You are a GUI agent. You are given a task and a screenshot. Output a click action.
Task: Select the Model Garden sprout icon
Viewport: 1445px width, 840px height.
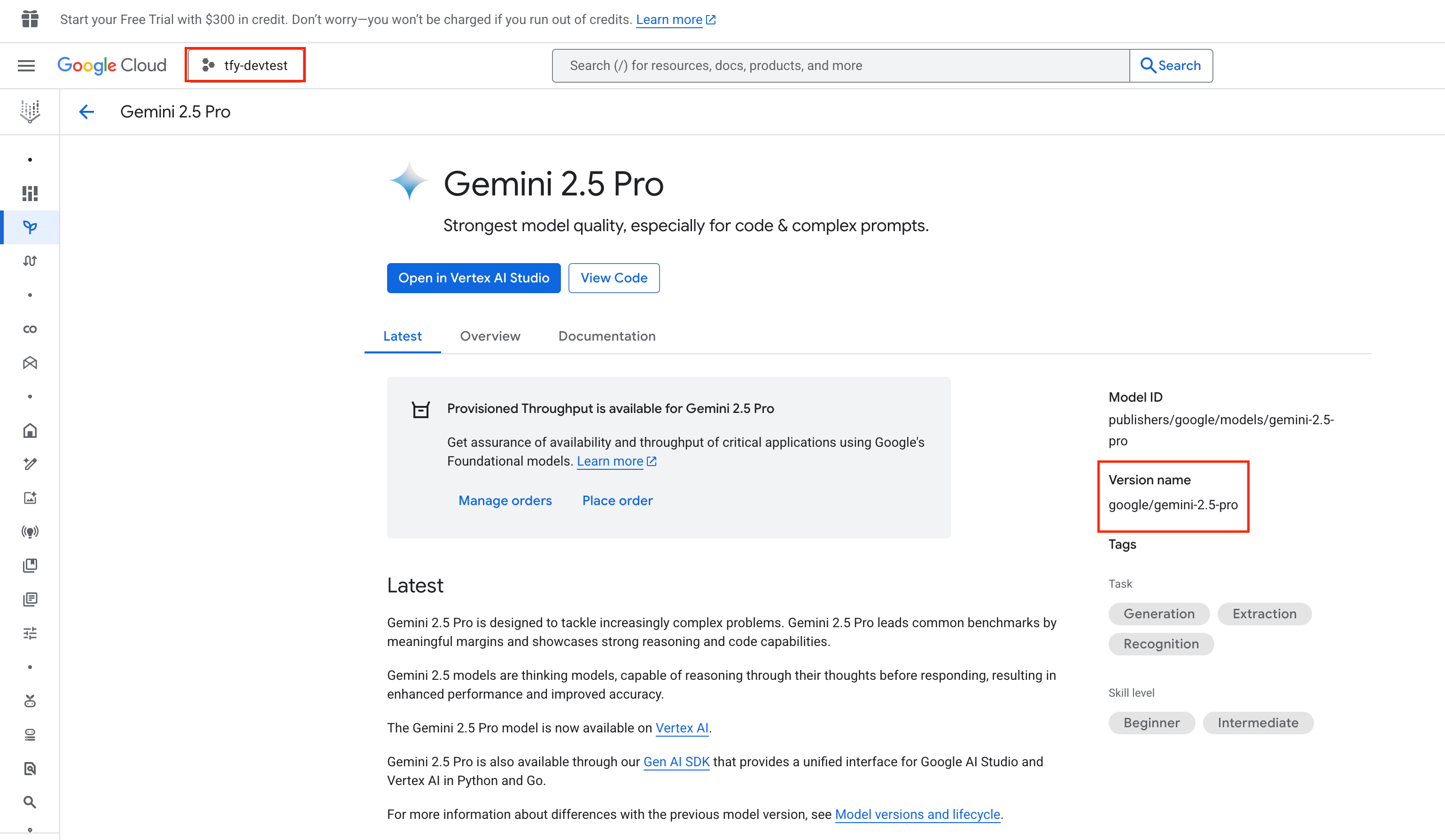[x=30, y=227]
